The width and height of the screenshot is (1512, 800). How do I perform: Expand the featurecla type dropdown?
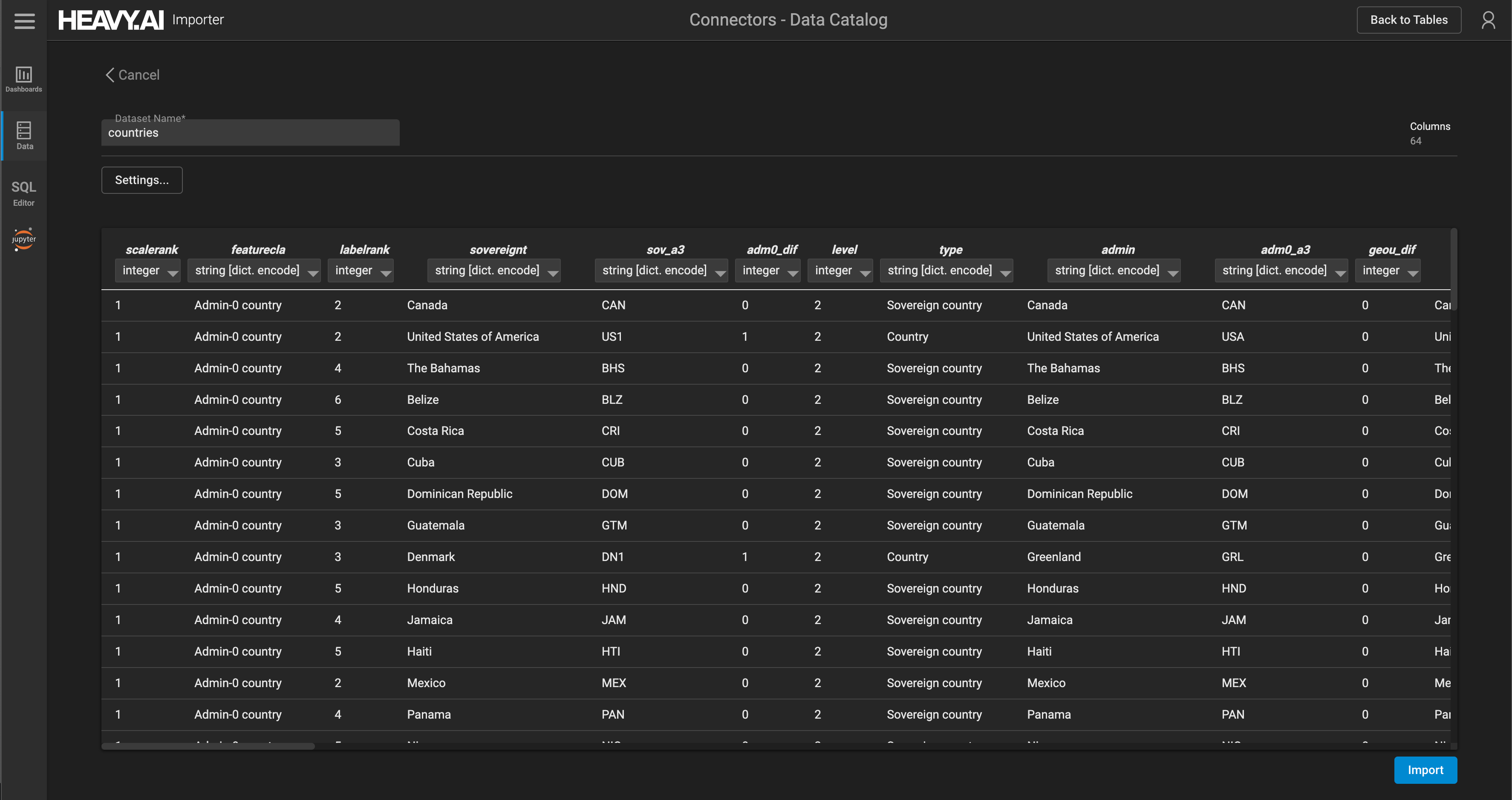(x=254, y=271)
